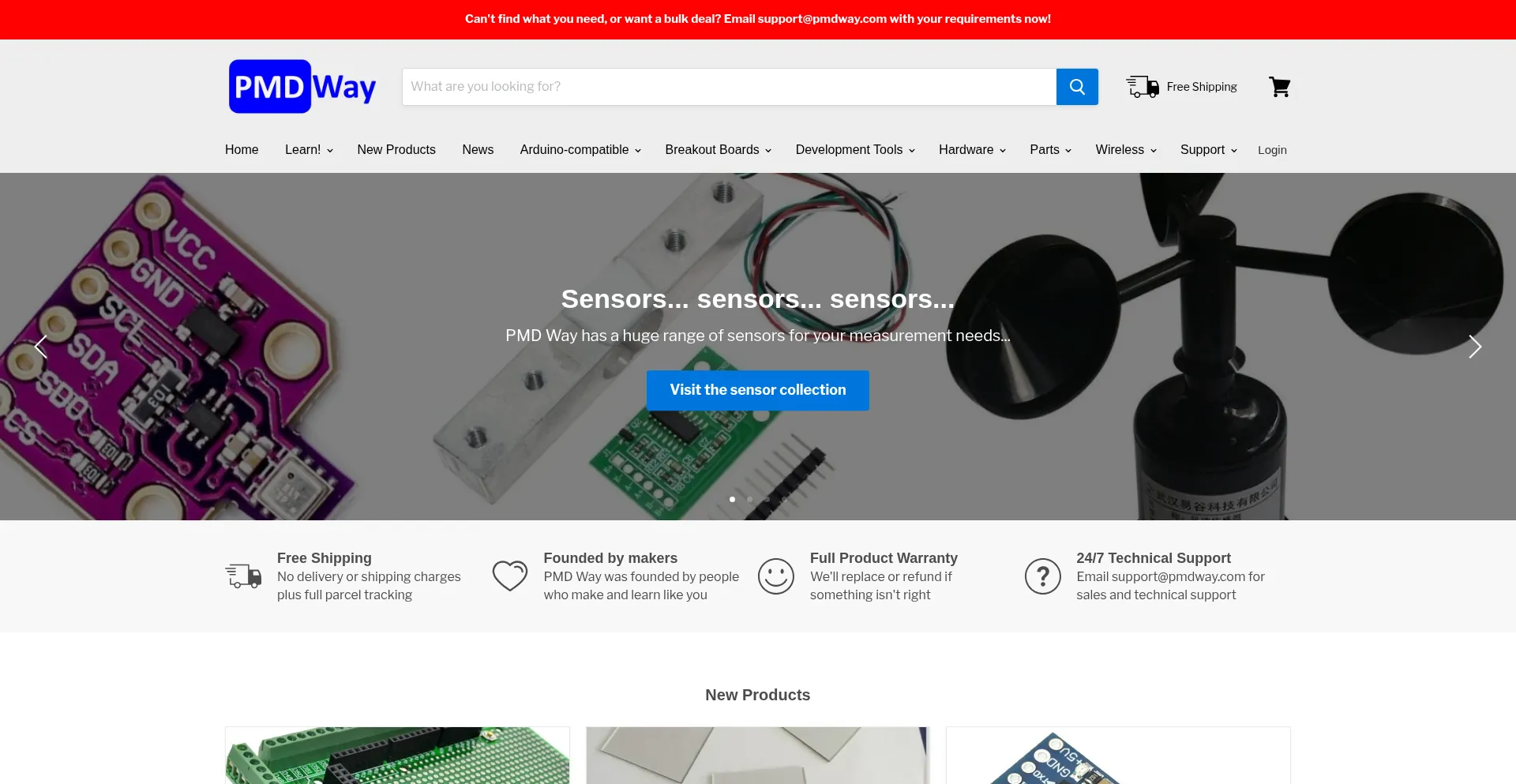Click Visit the sensor collection button
The height and width of the screenshot is (784, 1516).
pos(758,390)
